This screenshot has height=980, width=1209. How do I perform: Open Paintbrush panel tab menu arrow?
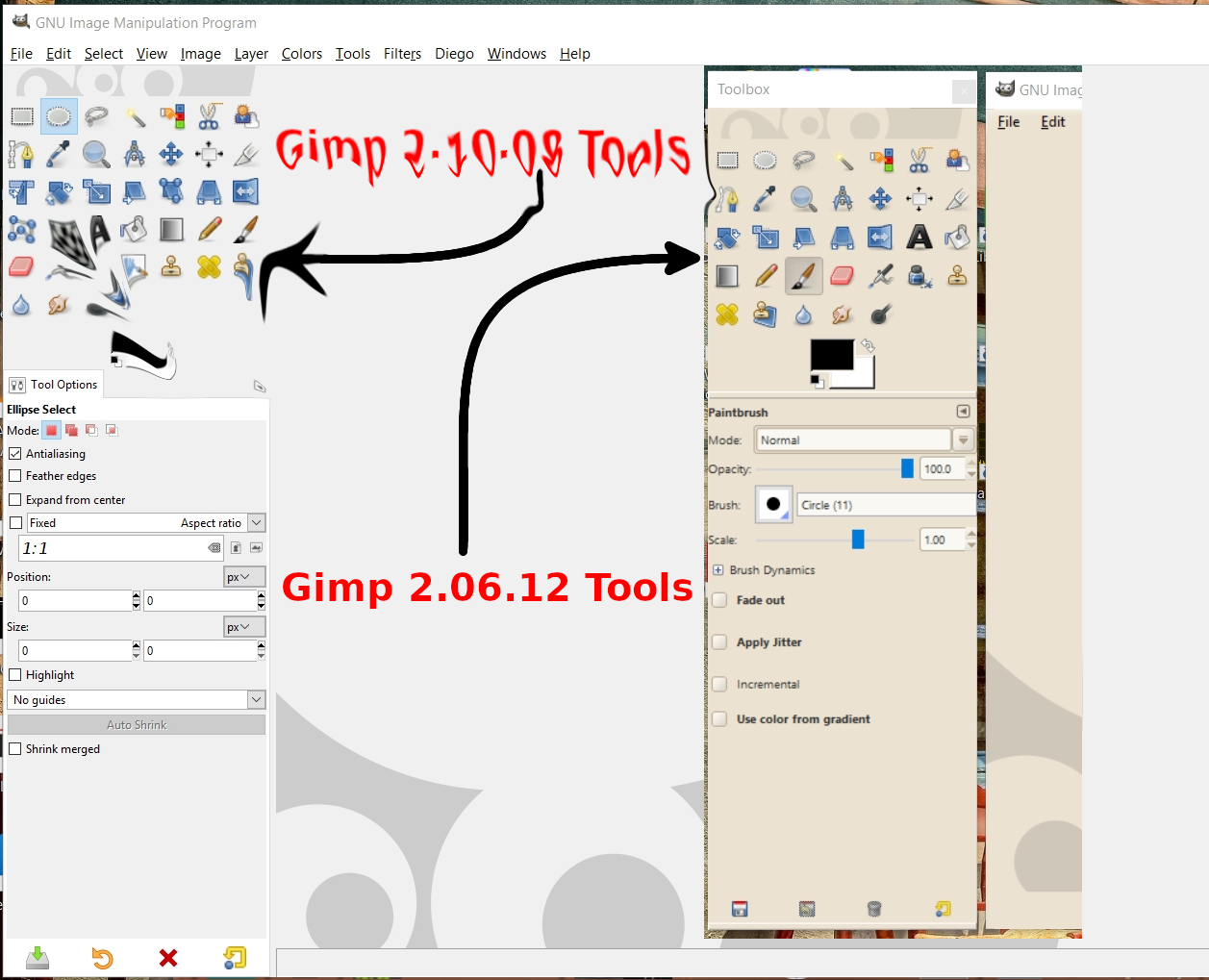point(963,412)
